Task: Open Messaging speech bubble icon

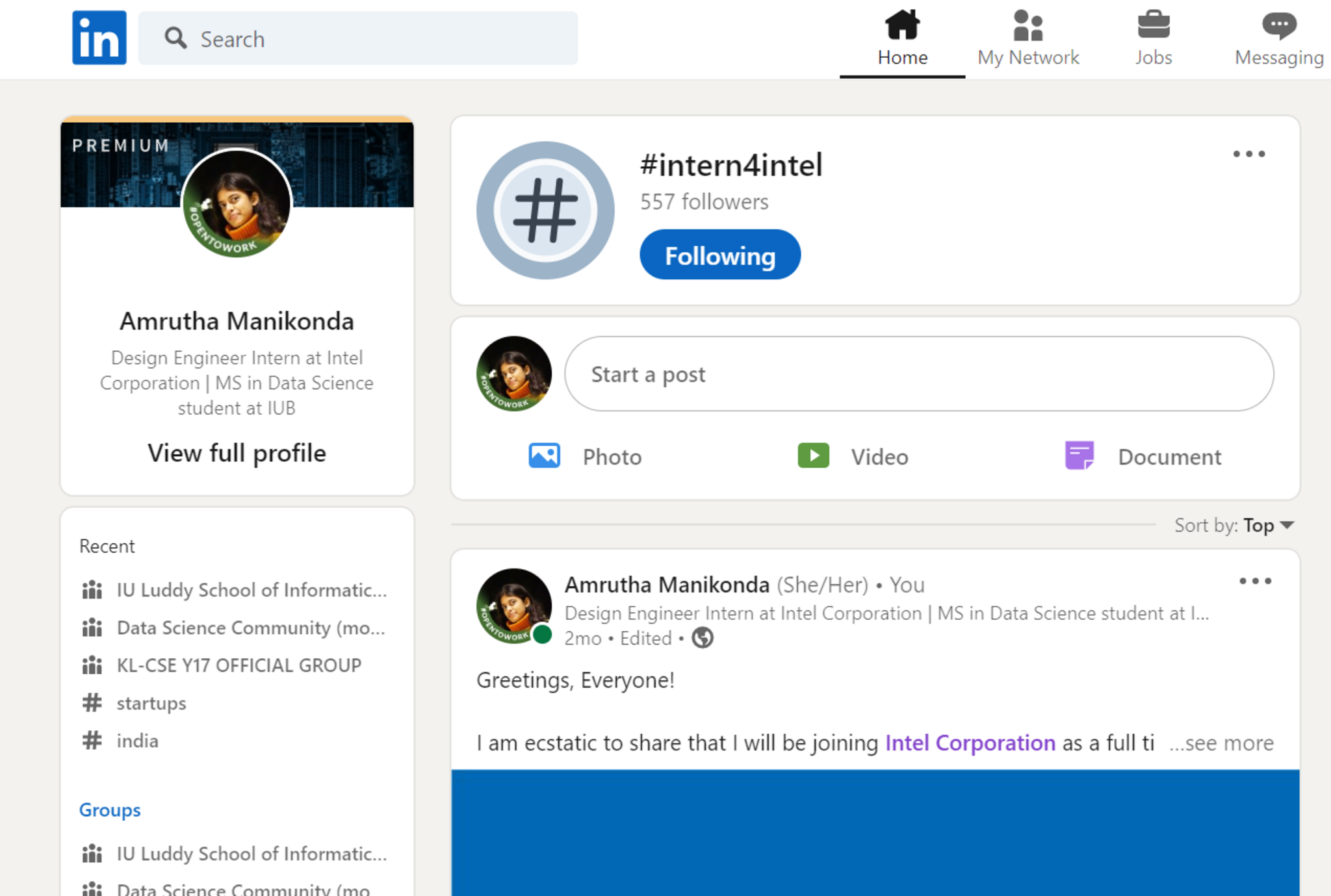Action: click(1278, 26)
